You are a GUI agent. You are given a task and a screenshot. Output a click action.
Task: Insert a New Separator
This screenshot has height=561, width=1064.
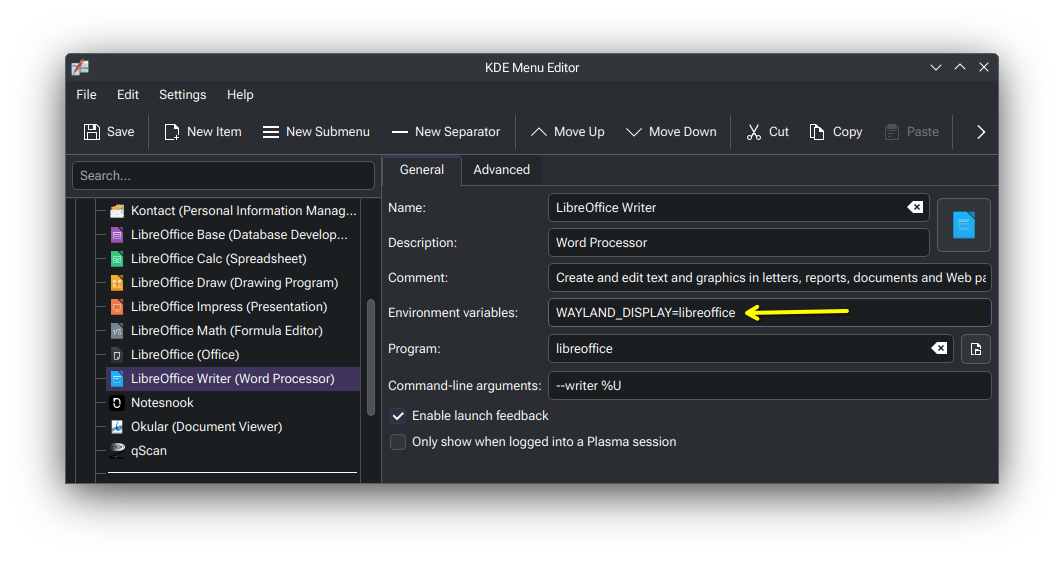pos(446,132)
